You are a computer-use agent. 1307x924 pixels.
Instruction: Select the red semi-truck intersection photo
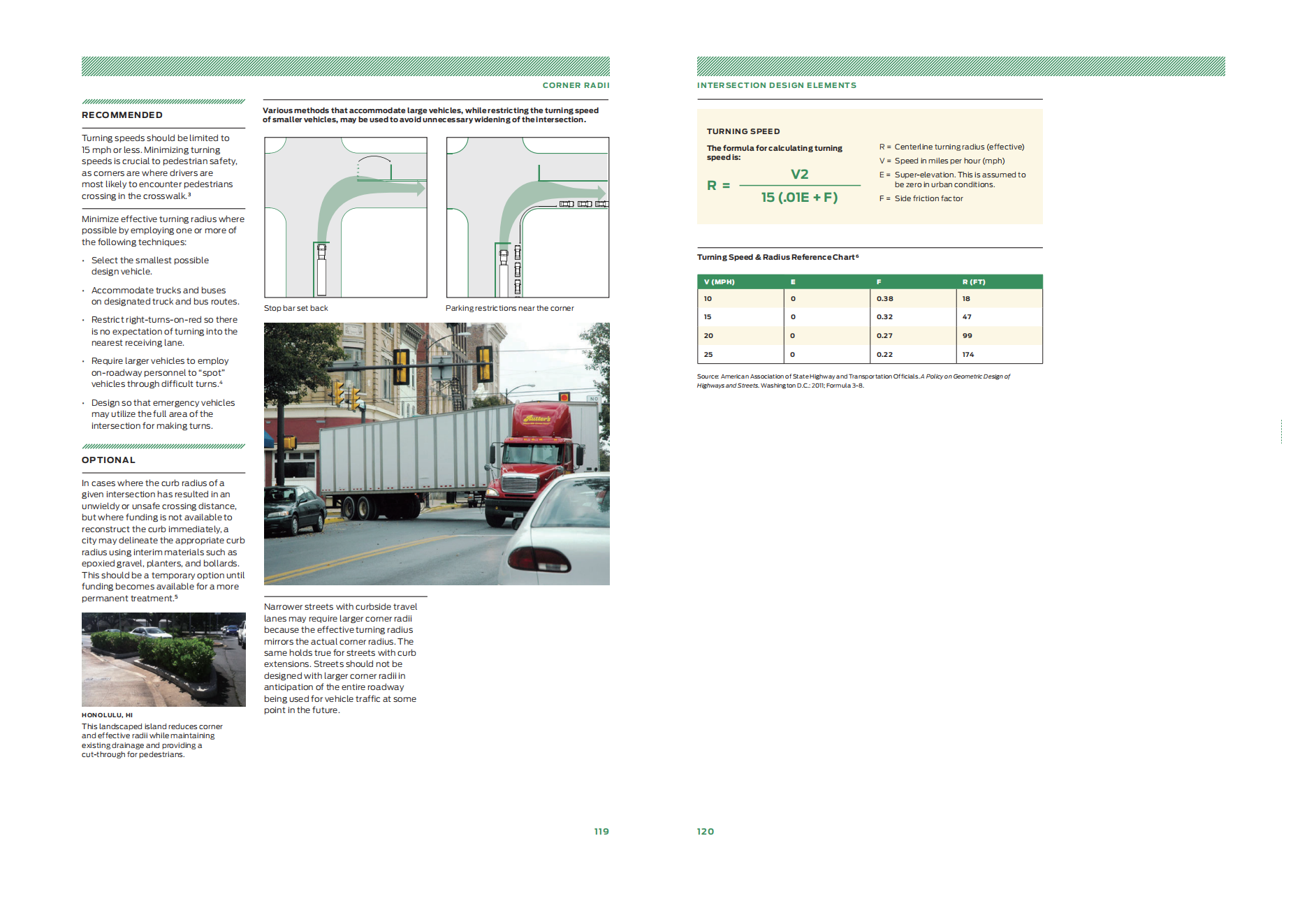(x=437, y=453)
